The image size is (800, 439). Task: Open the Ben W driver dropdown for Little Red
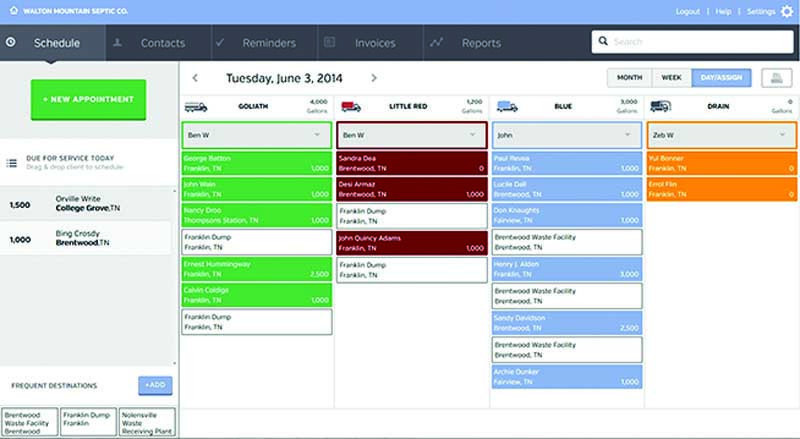tap(412, 135)
